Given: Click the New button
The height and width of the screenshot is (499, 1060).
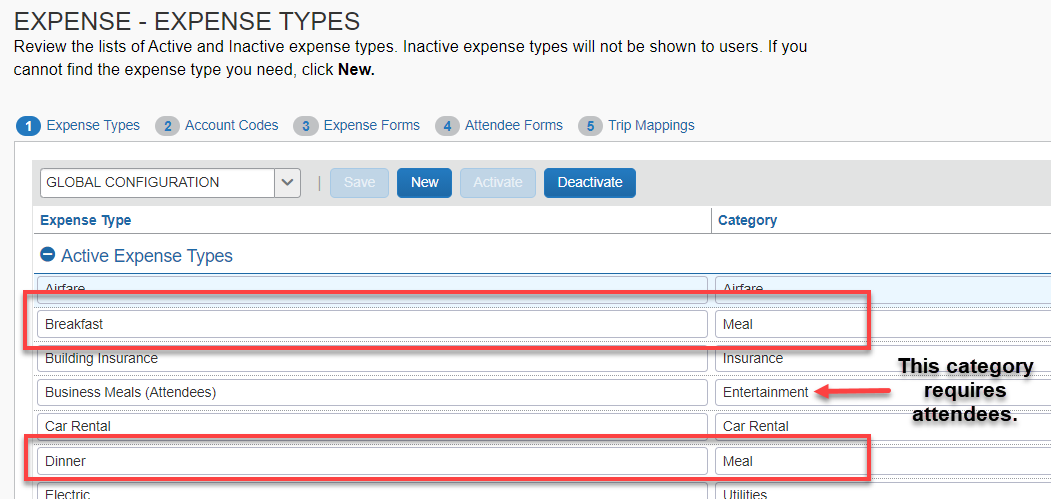Looking at the screenshot, I should pyautogui.click(x=424, y=183).
